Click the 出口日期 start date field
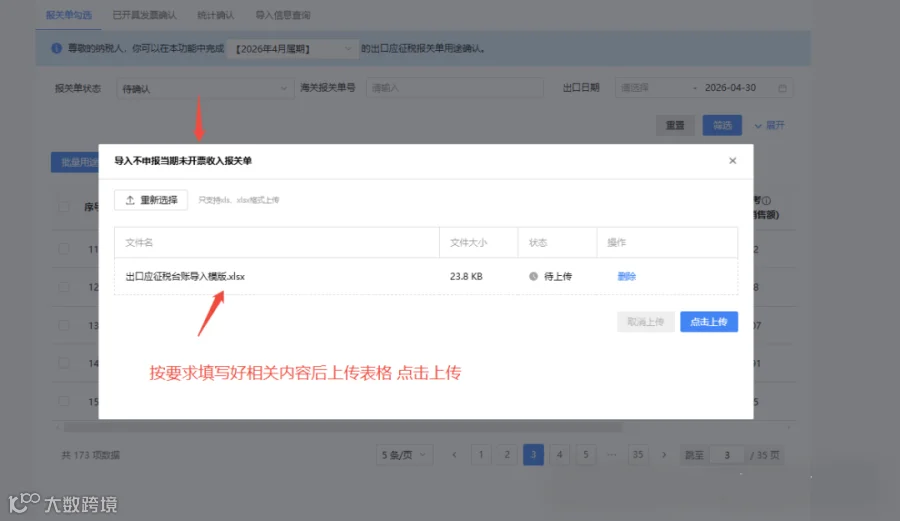This screenshot has height=521, width=900. coord(653,88)
